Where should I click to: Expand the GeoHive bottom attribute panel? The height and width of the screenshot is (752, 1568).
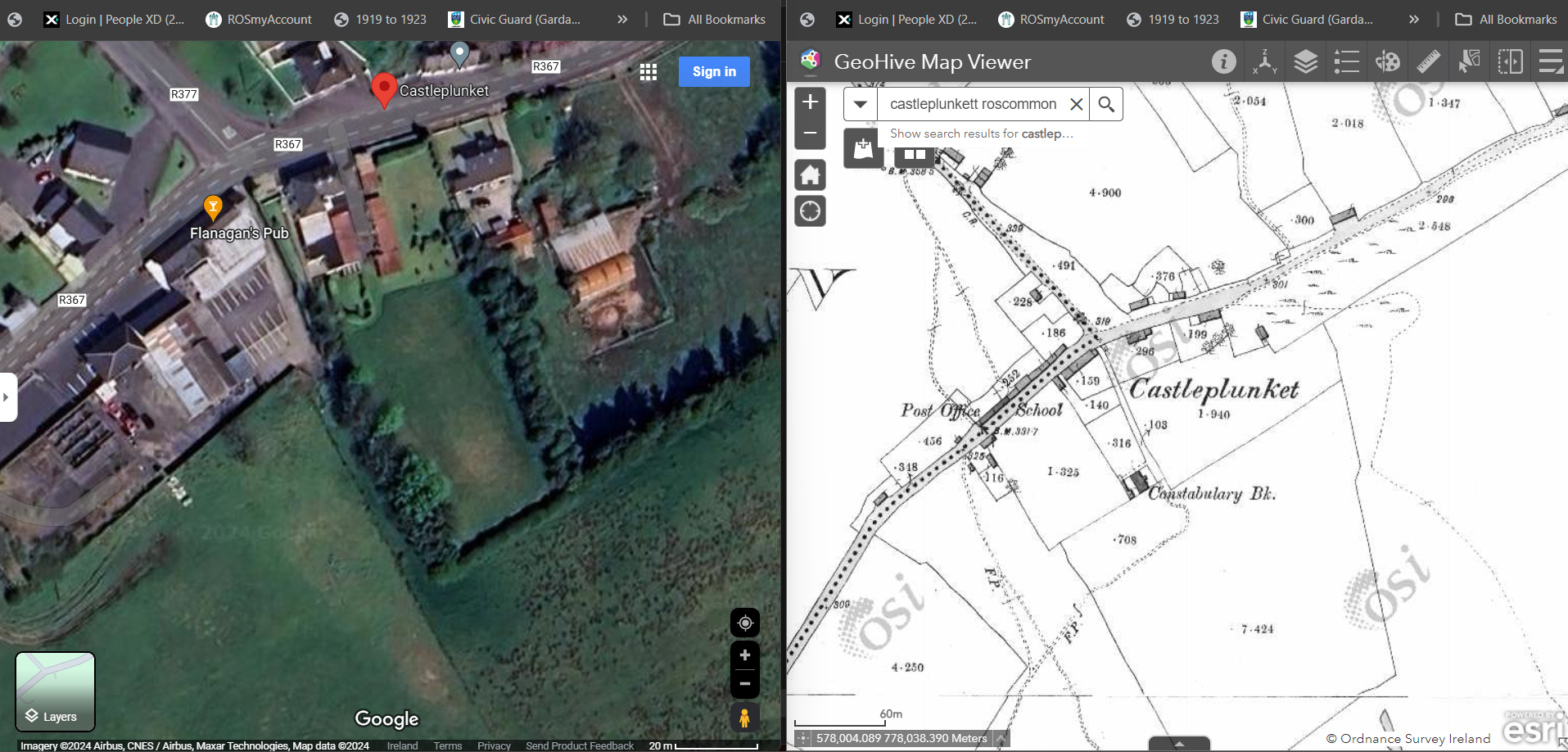1179,744
